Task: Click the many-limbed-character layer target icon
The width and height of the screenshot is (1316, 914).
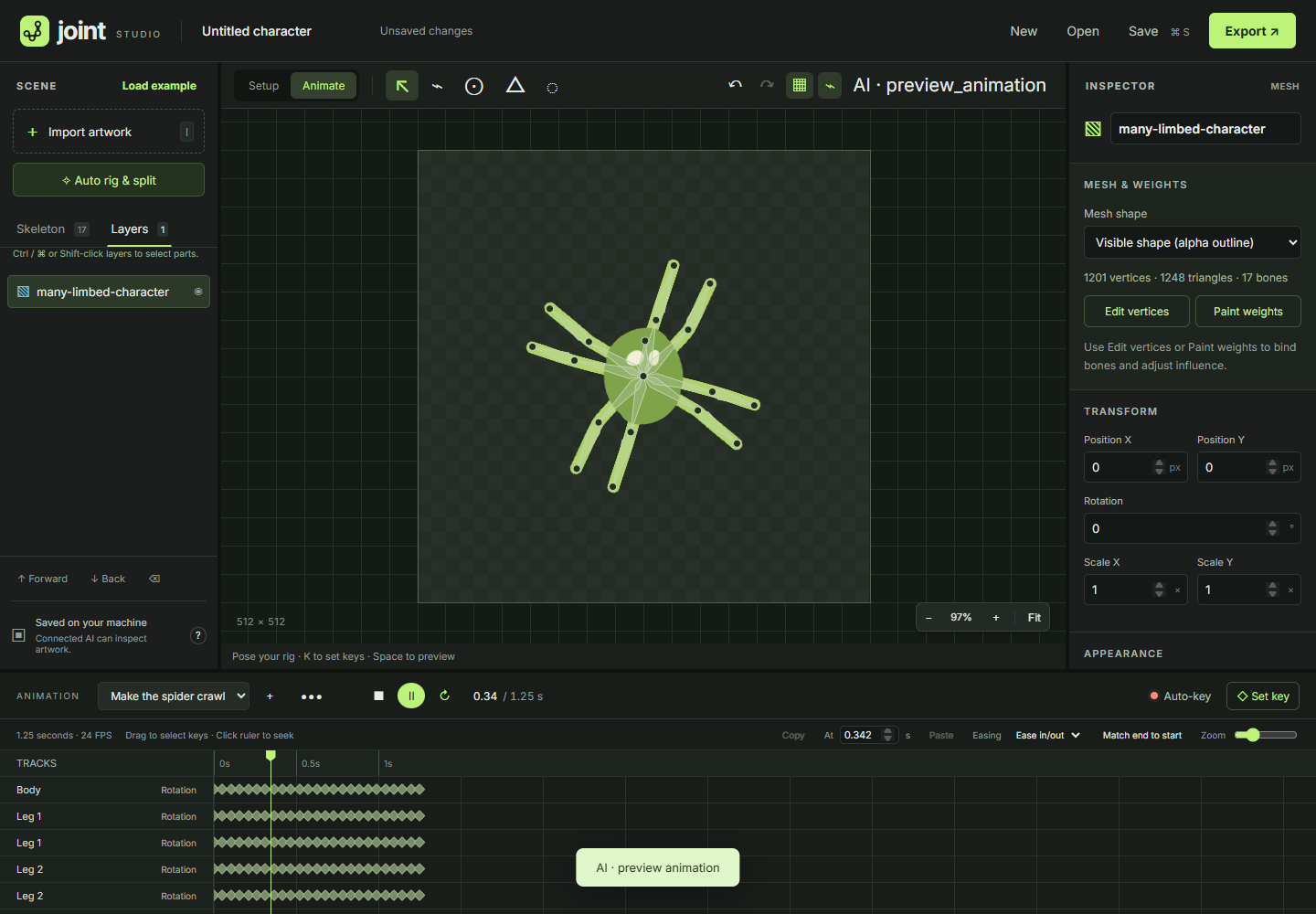Action: (x=198, y=292)
